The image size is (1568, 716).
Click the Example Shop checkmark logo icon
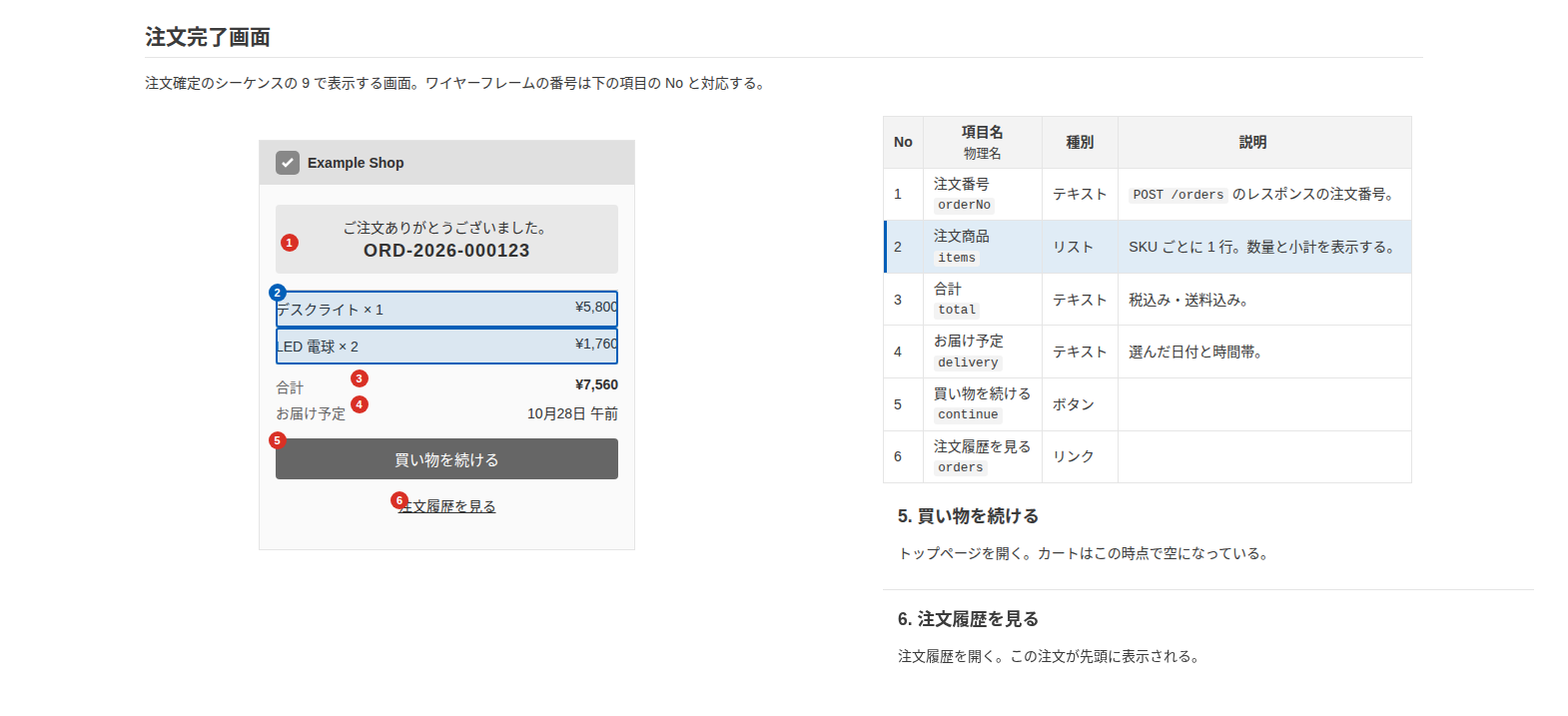coord(288,163)
